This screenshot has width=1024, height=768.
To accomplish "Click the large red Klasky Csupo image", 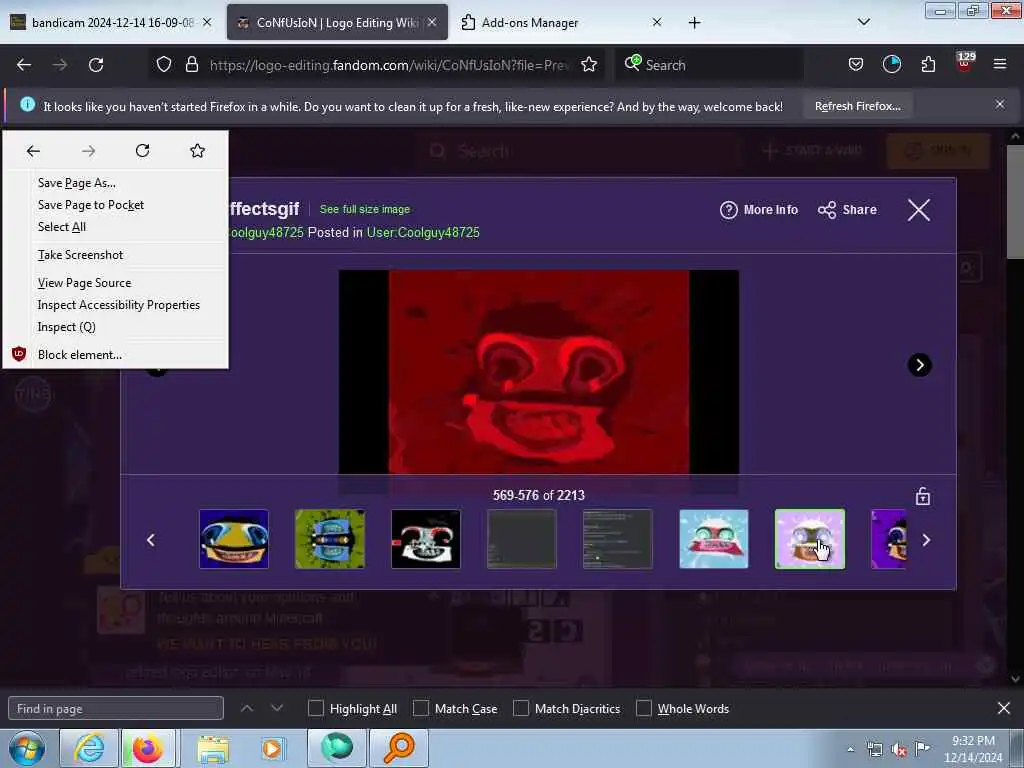I will point(539,372).
